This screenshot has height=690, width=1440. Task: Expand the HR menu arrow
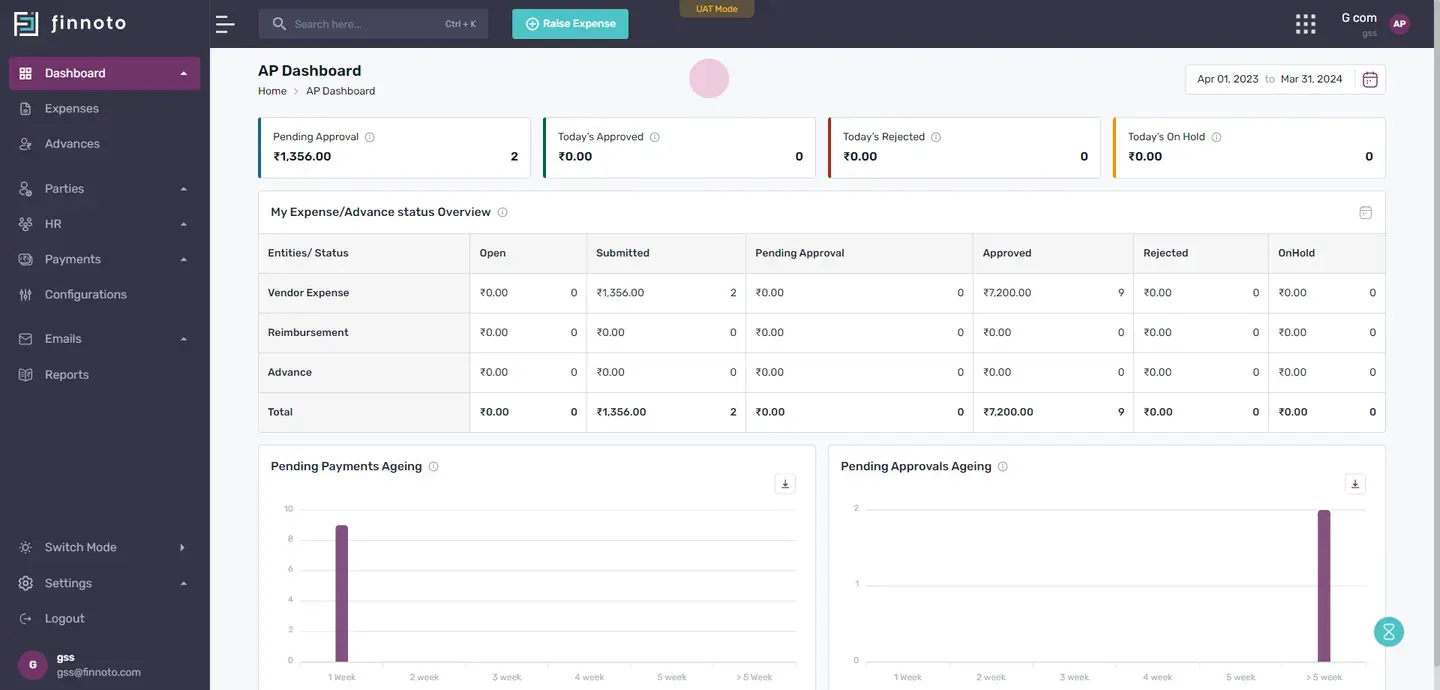[183, 224]
